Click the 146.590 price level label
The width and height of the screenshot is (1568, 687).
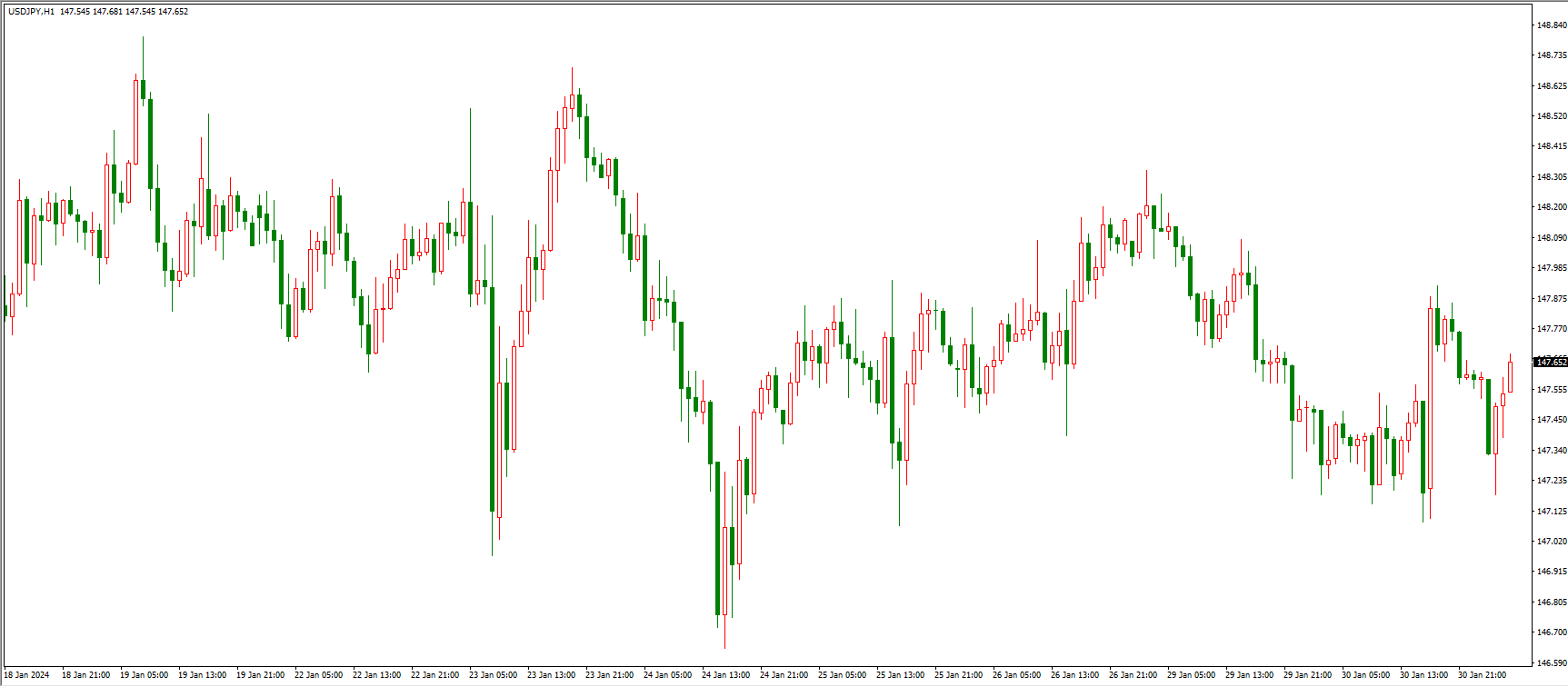tap(1551, 662)
